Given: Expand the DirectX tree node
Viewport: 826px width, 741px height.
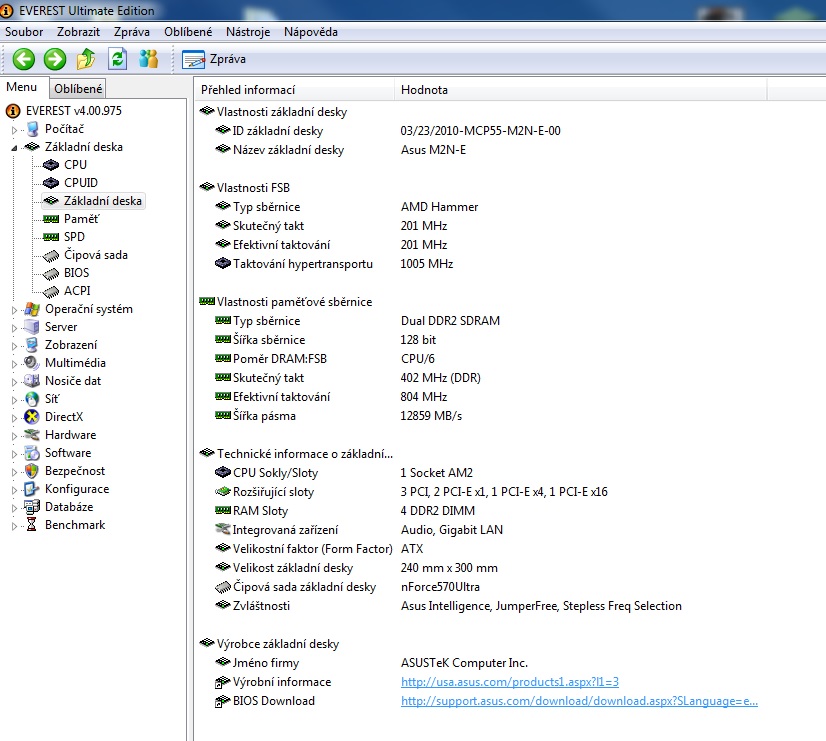Looking at the screenshot, I should pos(14,418).
